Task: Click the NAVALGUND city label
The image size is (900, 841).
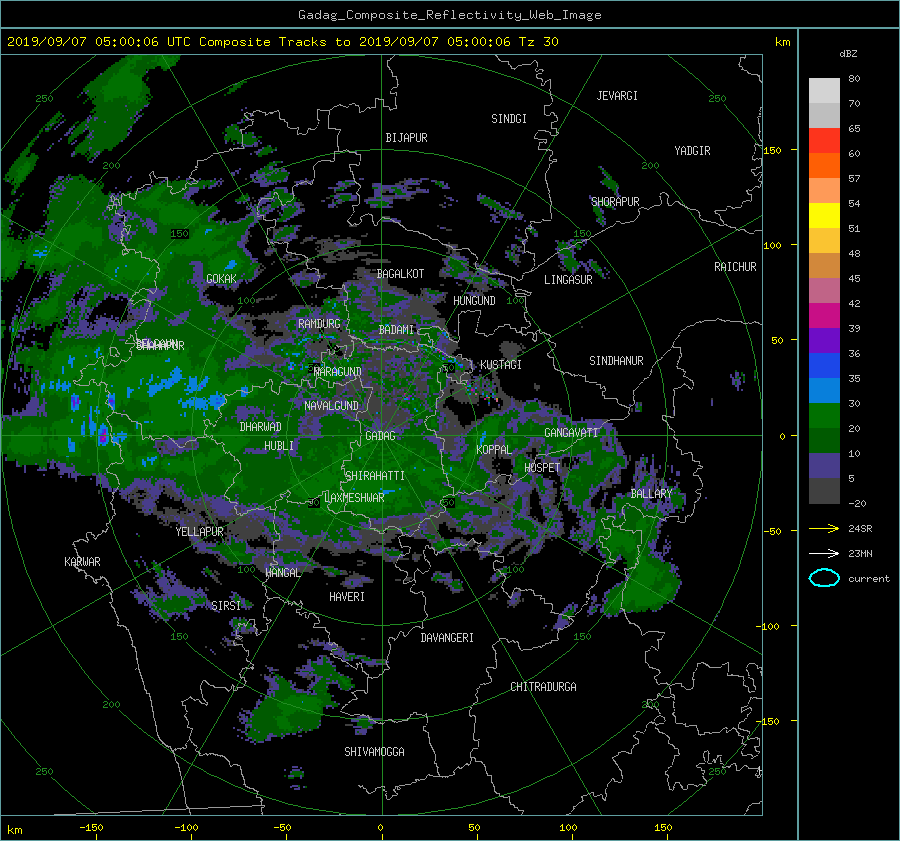Action: 331,406
